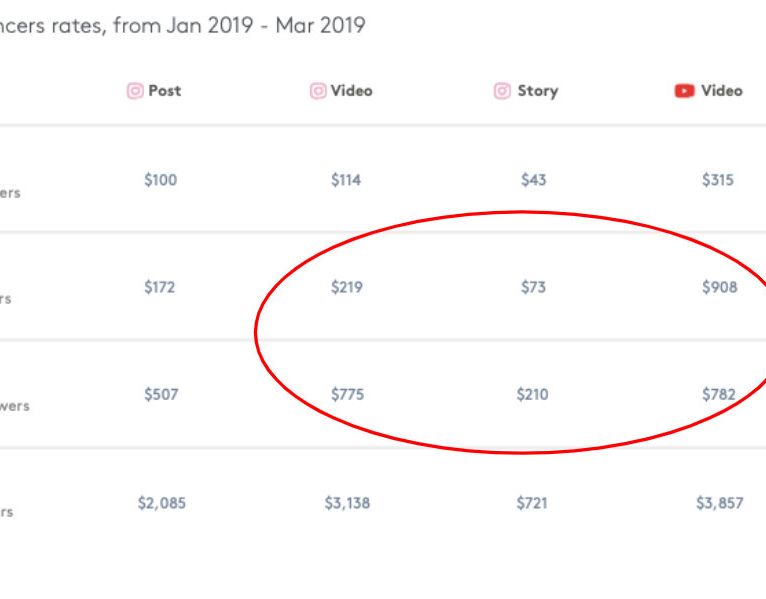Click the Instagram icon beside Post header

pyautogui.click(x=135, y=91)
